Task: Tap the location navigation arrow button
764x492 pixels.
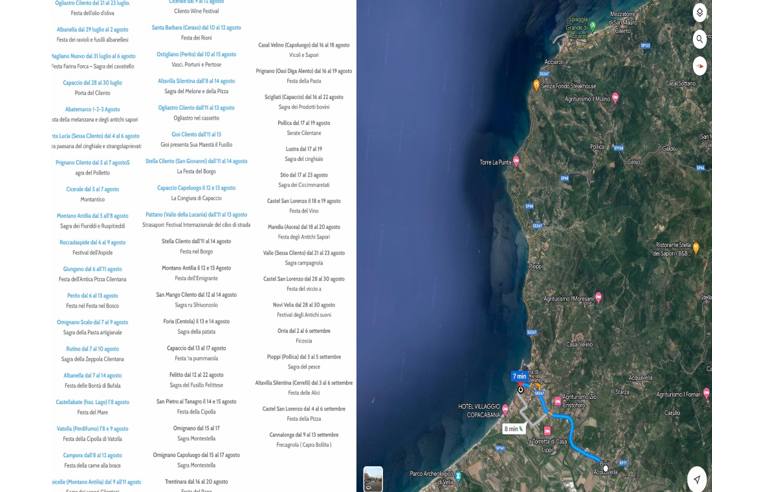Action: [697, 479]
